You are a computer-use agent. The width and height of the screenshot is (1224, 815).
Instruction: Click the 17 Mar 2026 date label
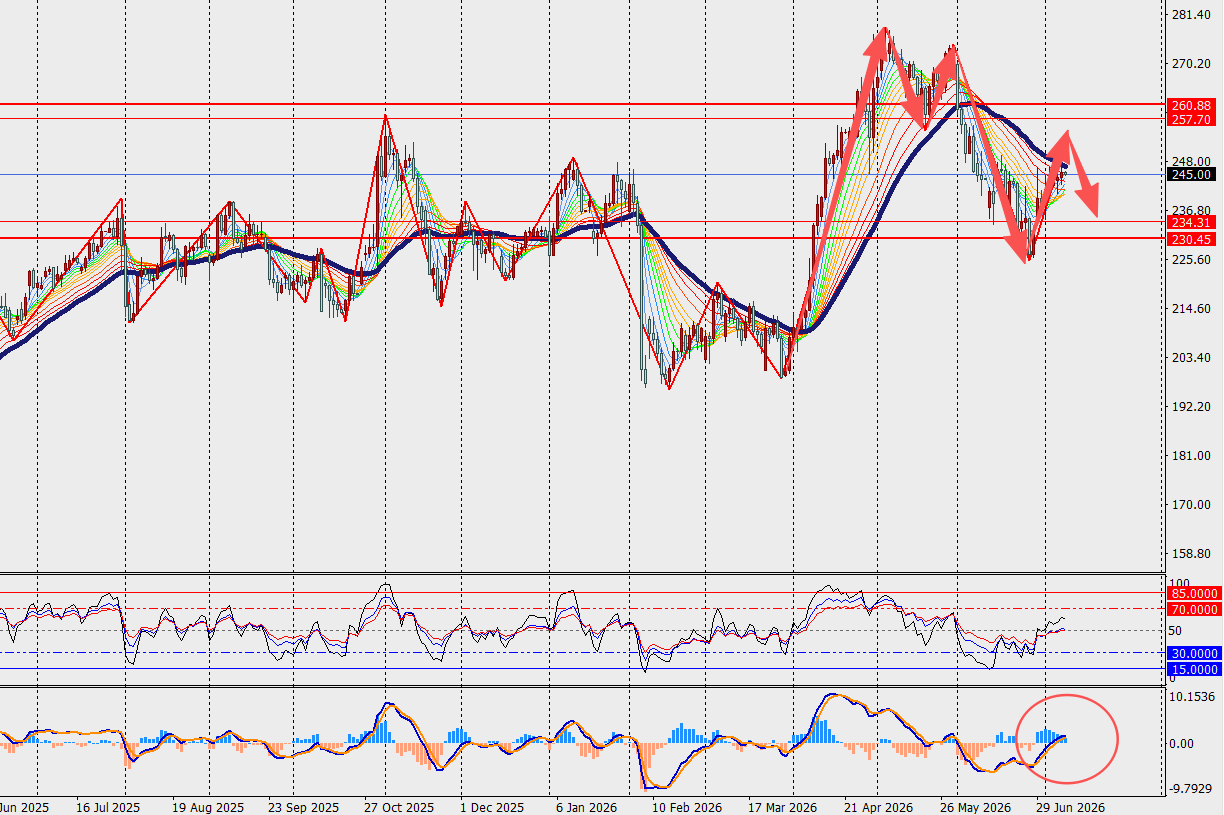tap(781, 806)
